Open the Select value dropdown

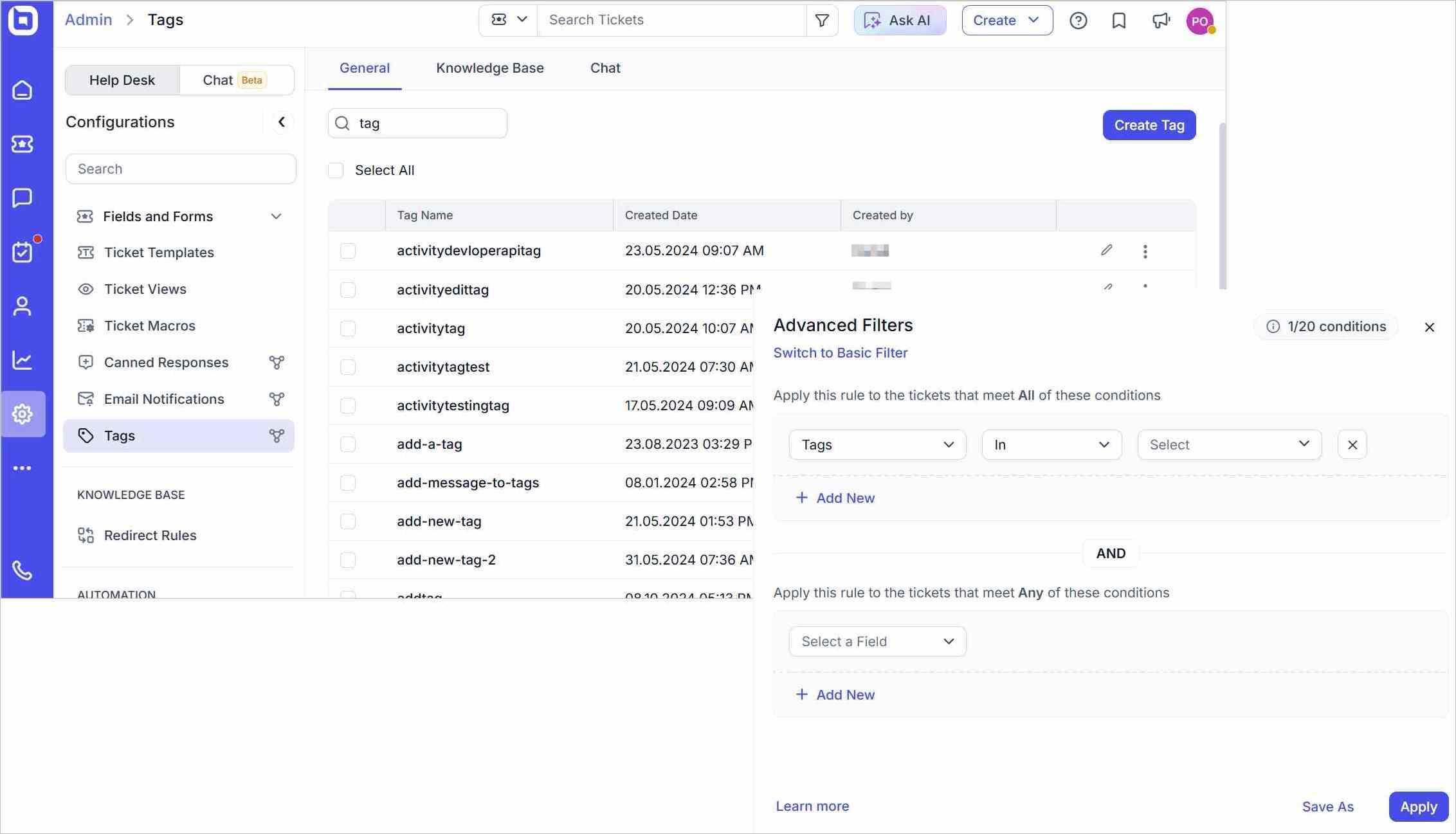pos(1230,444)
